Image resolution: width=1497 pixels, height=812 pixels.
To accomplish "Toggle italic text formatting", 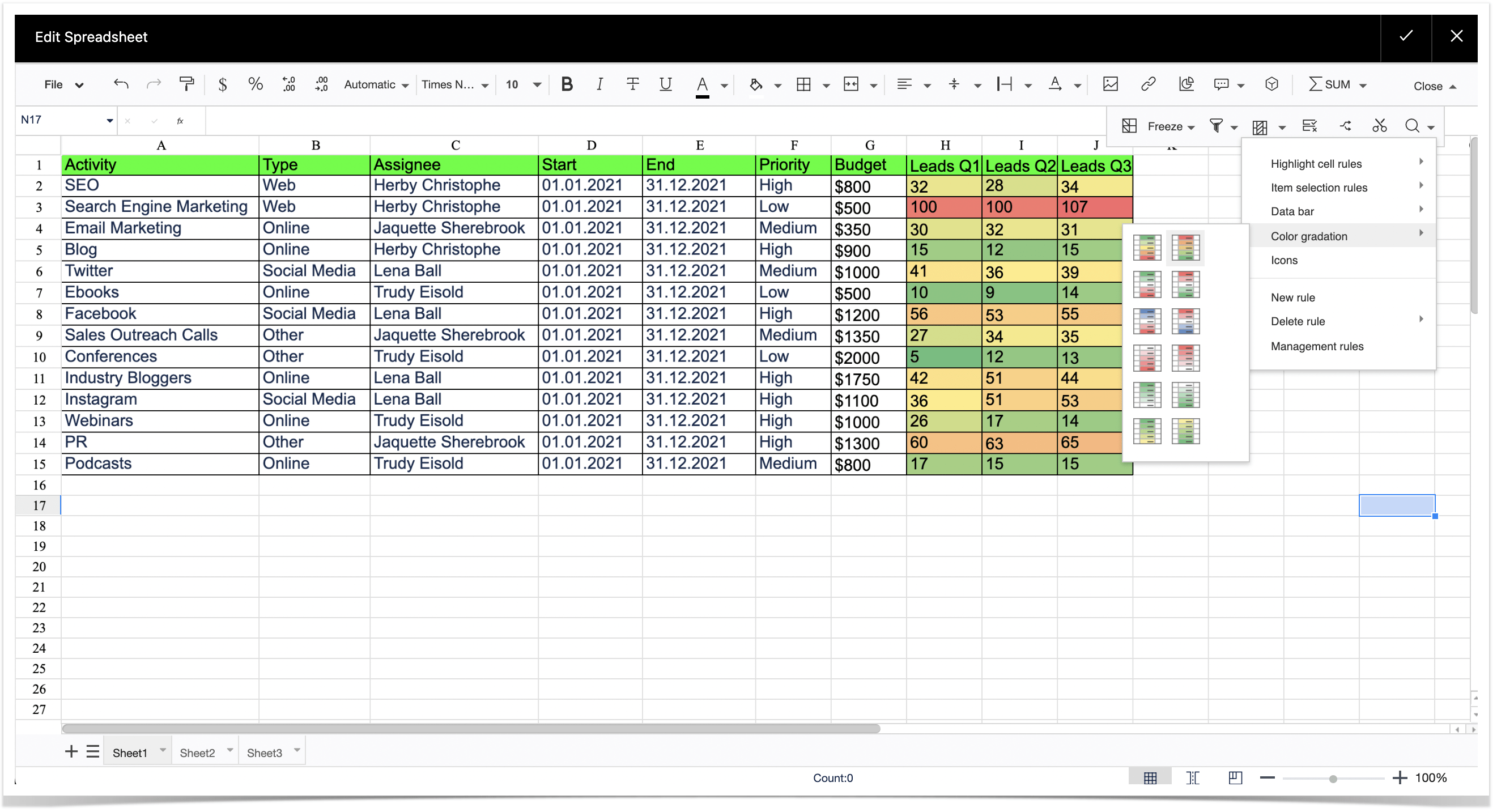I will (599, 85).
